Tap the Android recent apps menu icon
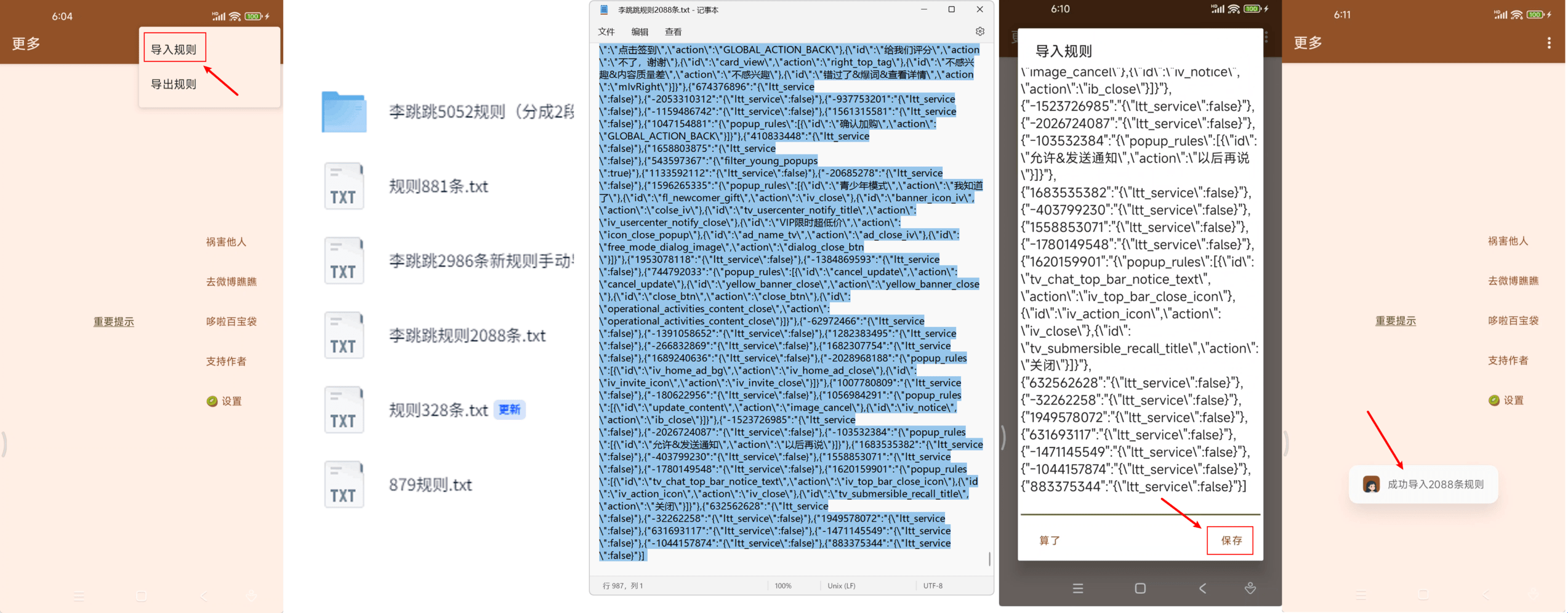This screenshot has height=613, width=1568. tap(1077, 588)
